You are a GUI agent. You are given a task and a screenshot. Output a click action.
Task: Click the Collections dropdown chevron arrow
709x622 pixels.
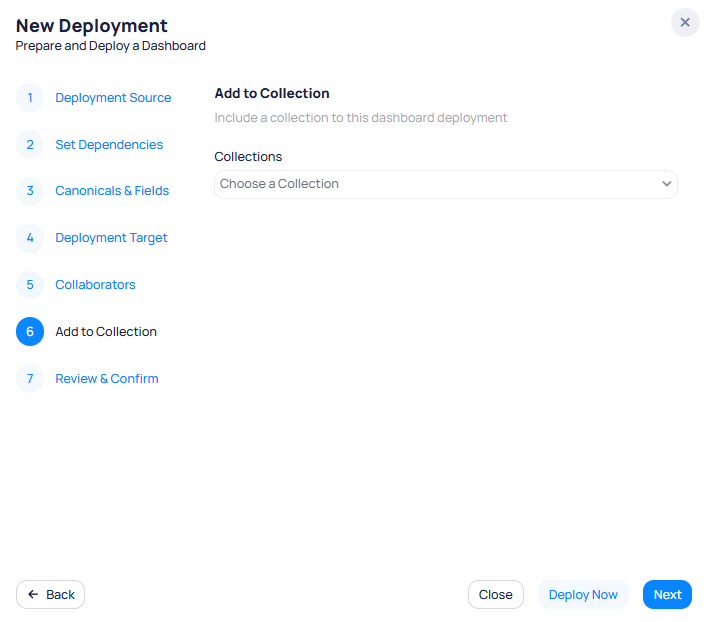click(x=667, y=184)
